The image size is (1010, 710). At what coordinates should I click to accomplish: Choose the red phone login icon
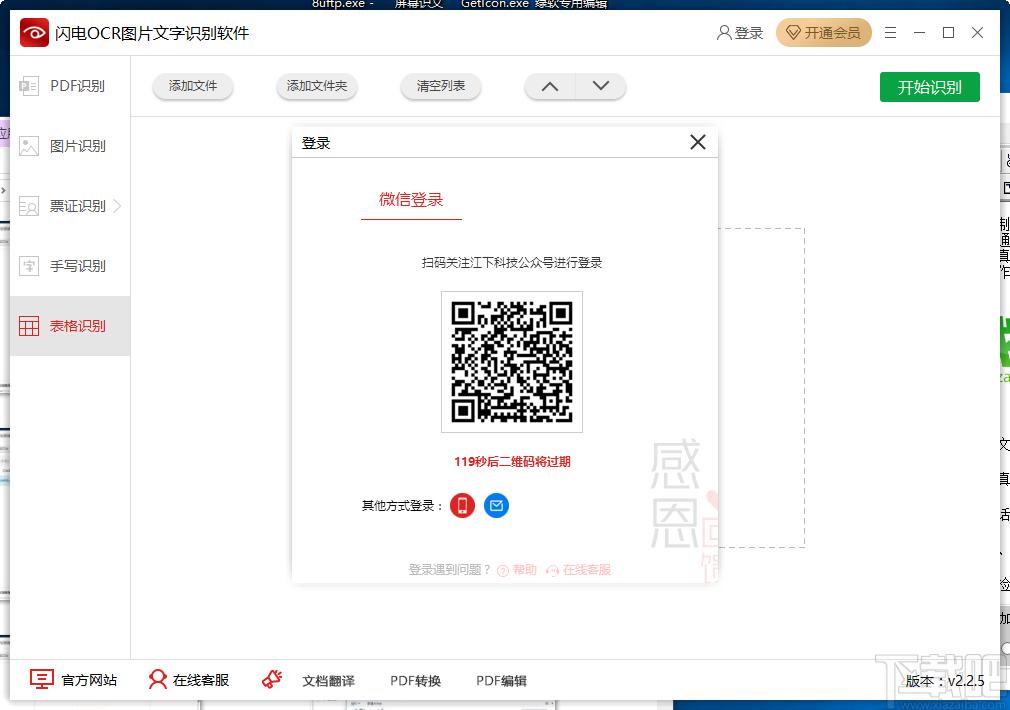462,506
